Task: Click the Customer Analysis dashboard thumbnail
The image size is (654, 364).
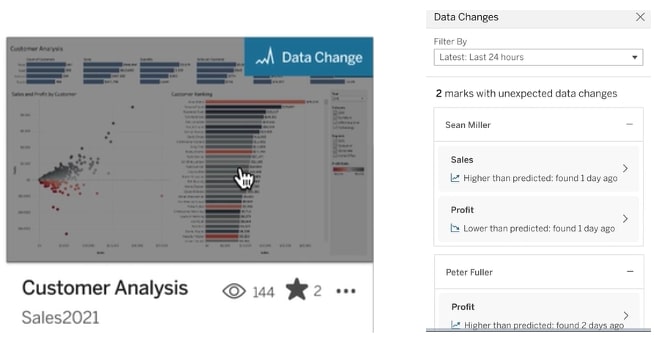Action: 190,150
